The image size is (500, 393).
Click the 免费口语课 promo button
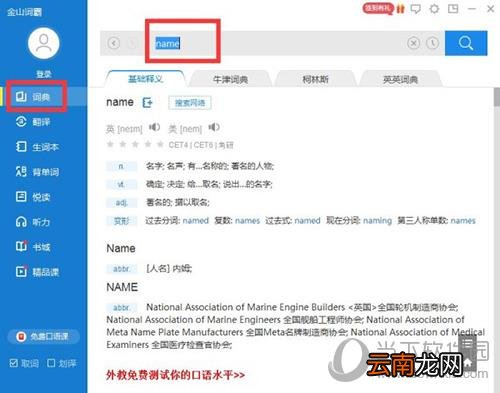click(x=44, y=336)
